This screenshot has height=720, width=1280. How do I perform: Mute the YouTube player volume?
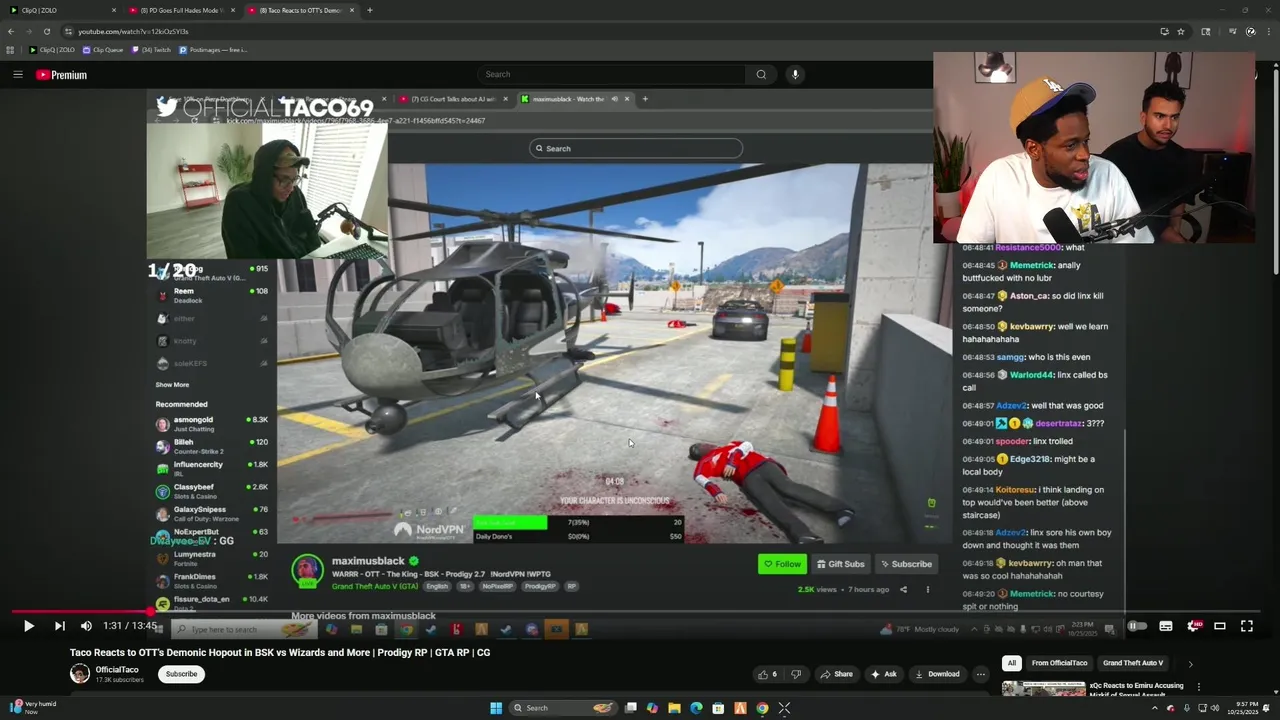pyautogui.click(x=86, y=626)
